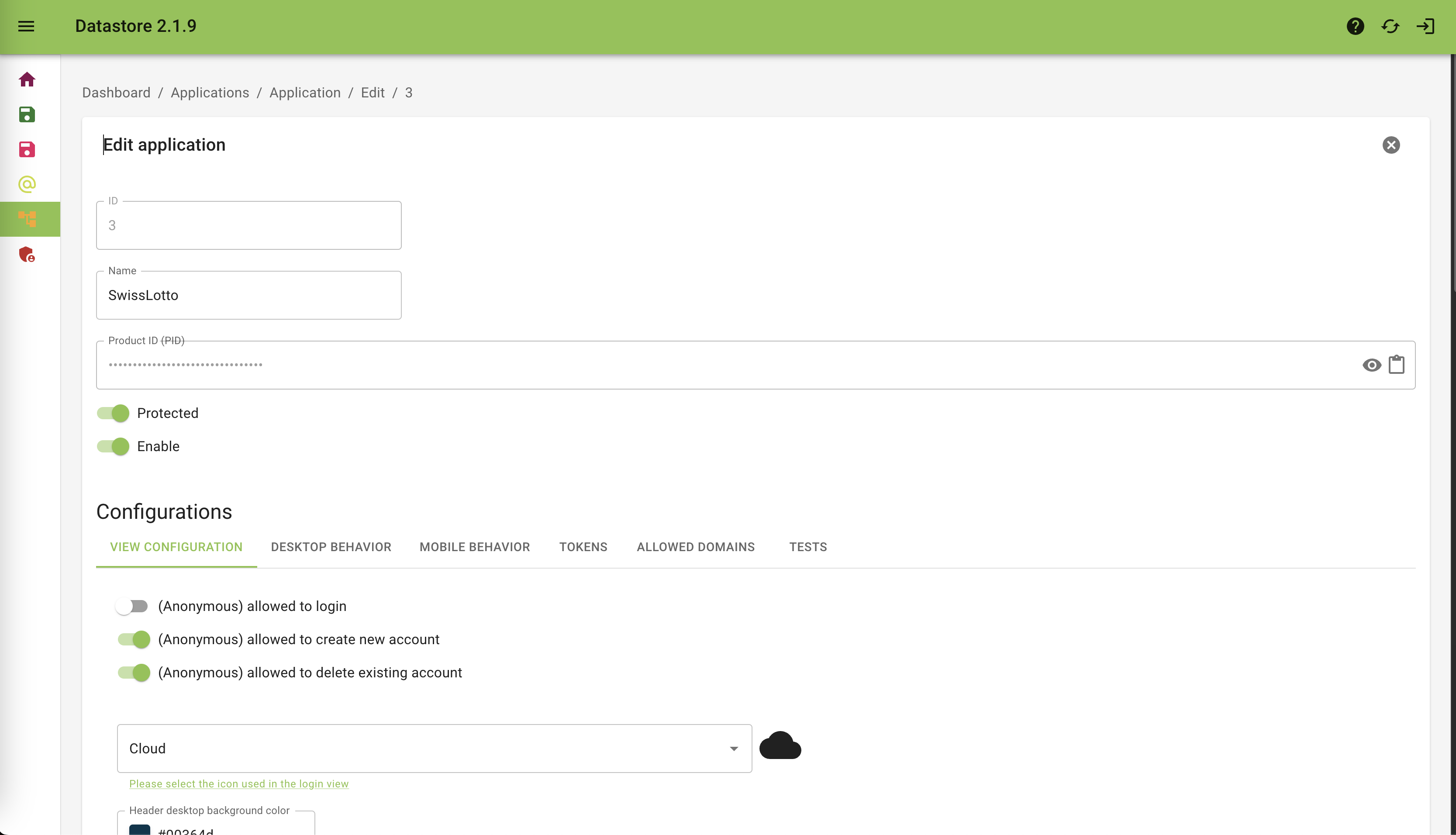The image size is (1456, 835).
Task: Click the red save disk sidebar icon
Action: 27,150
